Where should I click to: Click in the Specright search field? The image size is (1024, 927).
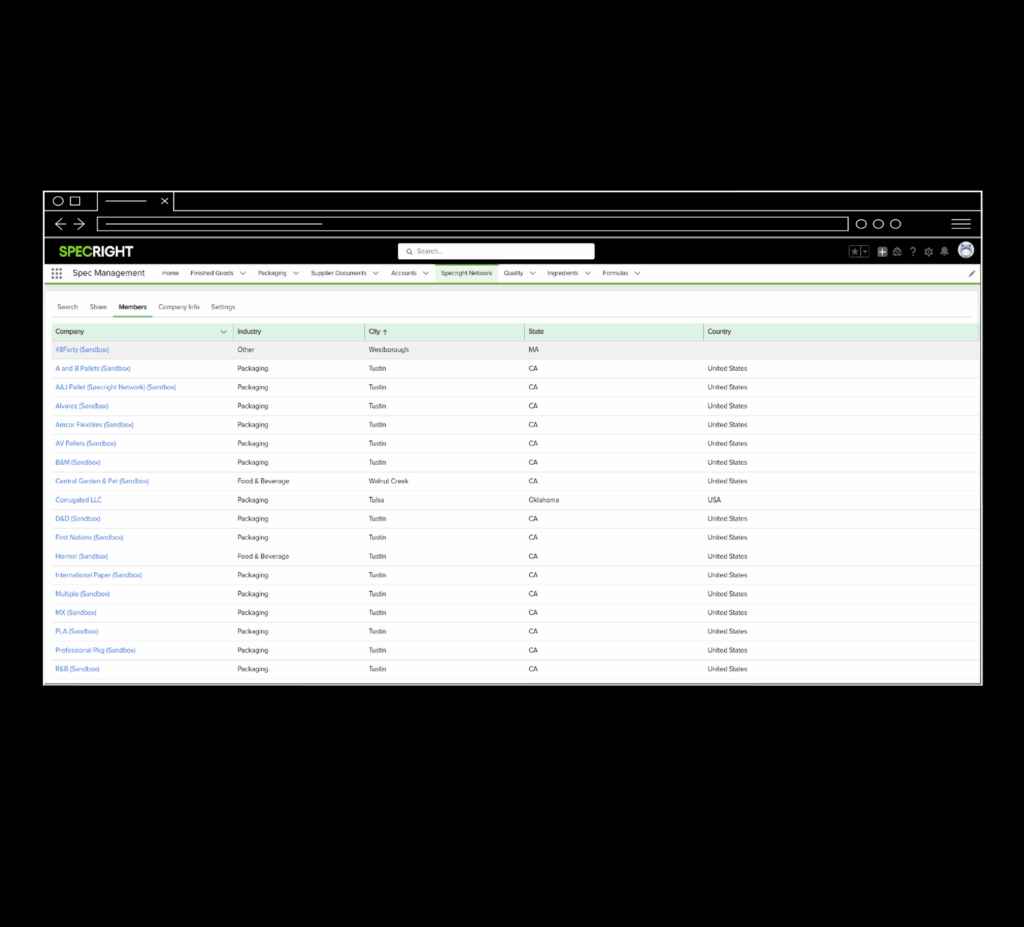click(x=496, y=252)
